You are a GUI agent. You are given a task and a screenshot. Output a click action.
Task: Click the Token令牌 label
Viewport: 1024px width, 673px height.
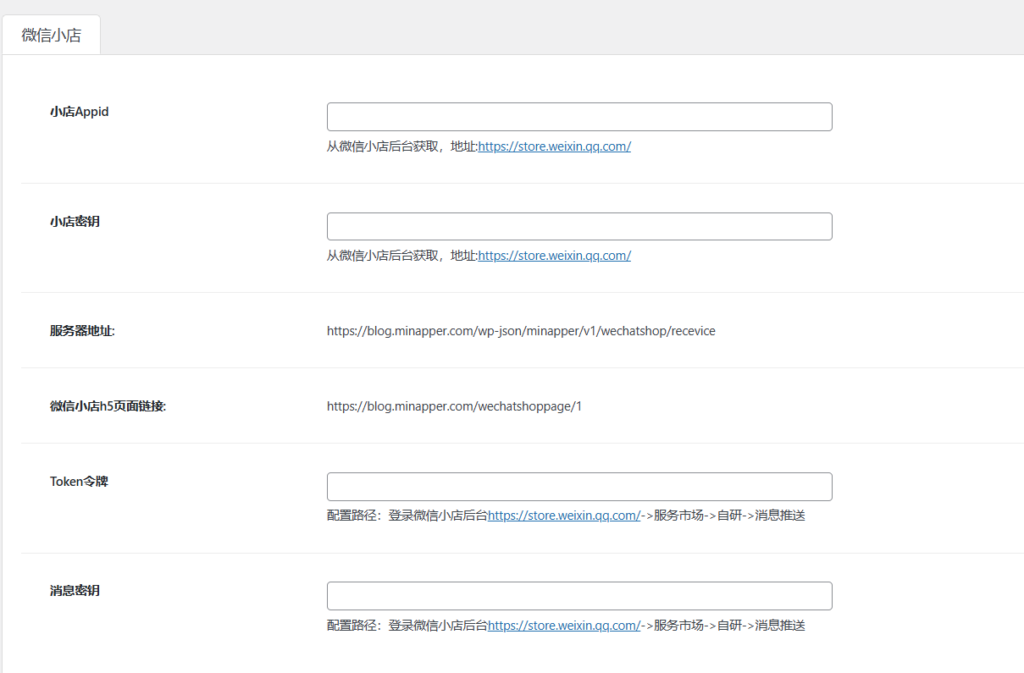pos(79,481)
